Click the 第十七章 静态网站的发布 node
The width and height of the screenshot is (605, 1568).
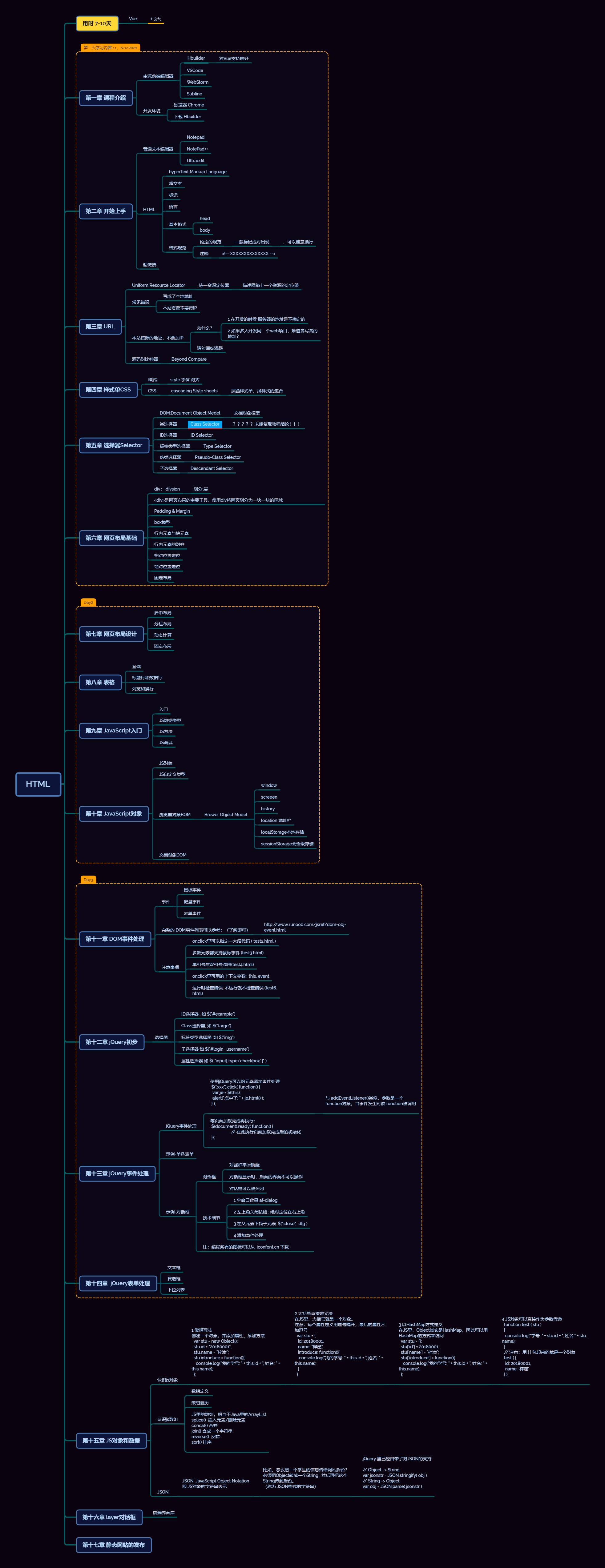click(113, 1545)
